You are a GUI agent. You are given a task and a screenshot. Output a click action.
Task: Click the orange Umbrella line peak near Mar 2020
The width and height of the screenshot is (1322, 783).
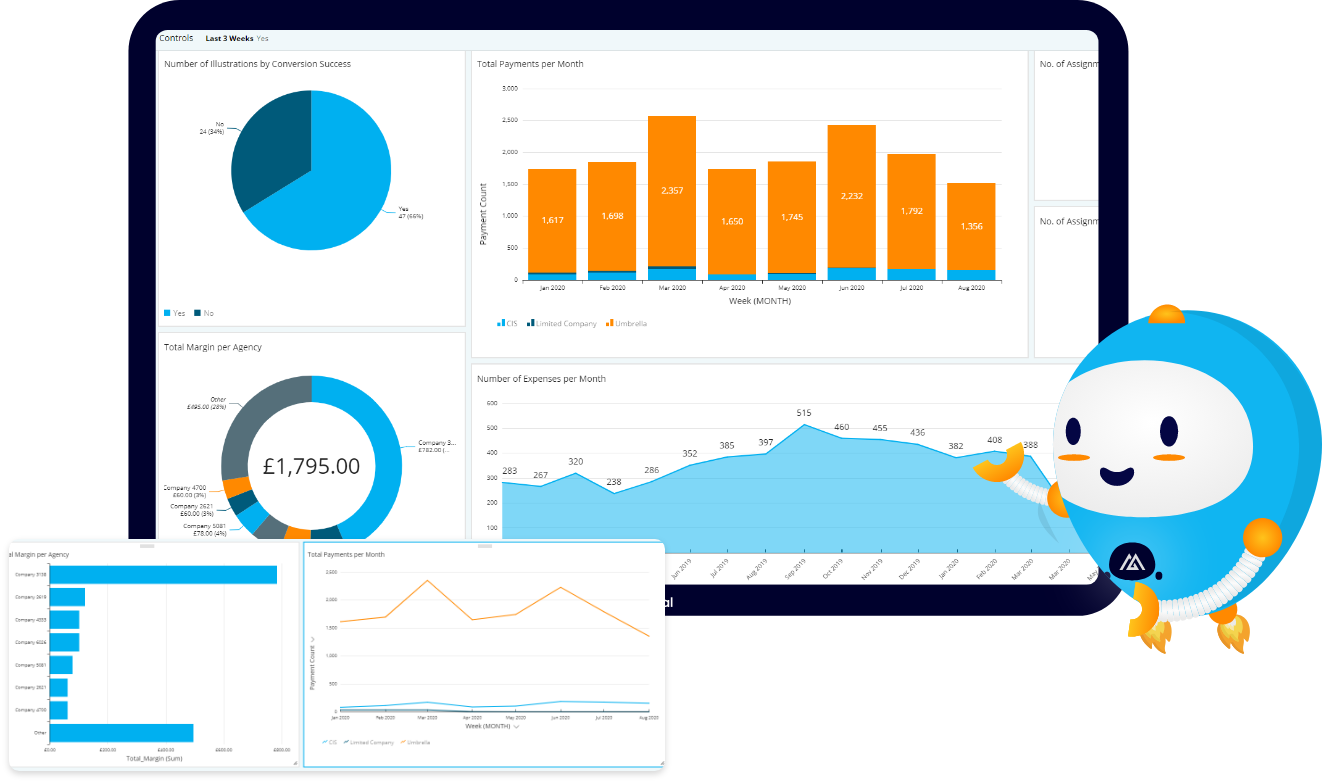tap(427, 581)
